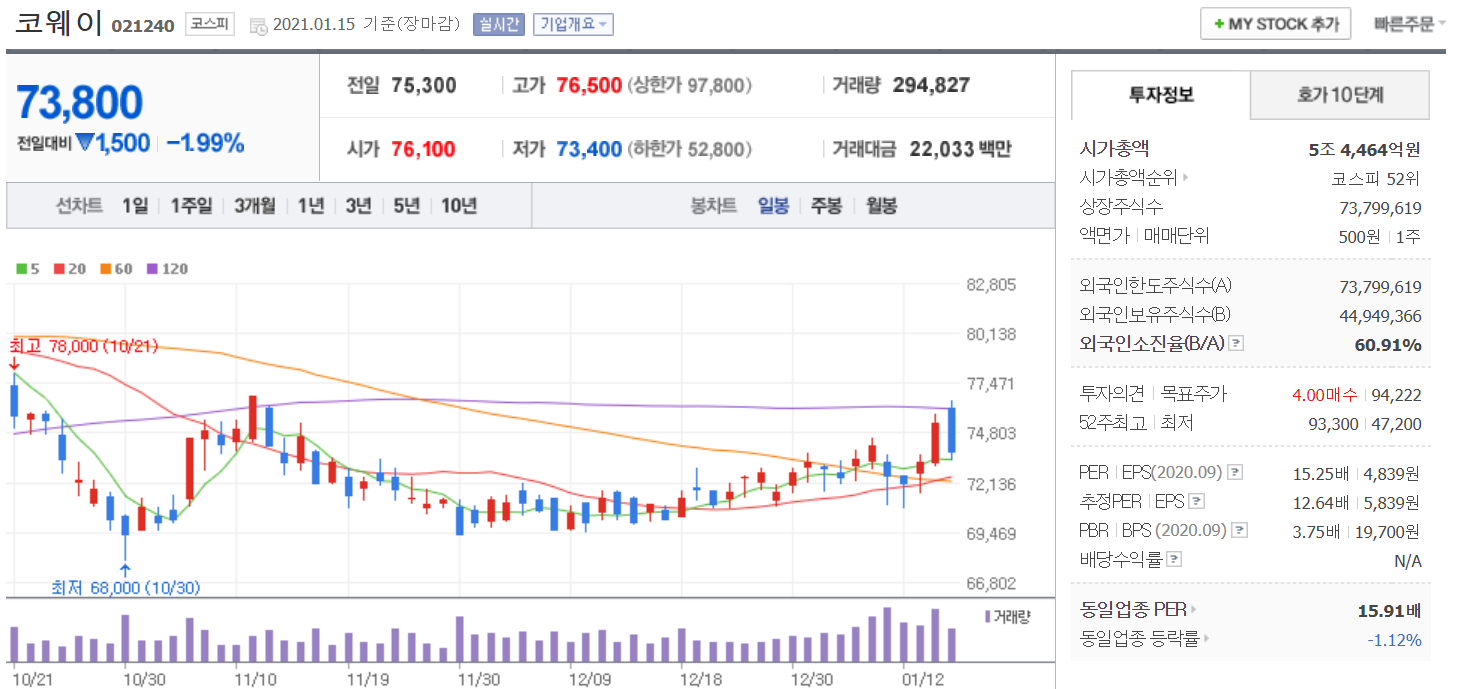Select the 투자정보 tab

pos(1161,96)
